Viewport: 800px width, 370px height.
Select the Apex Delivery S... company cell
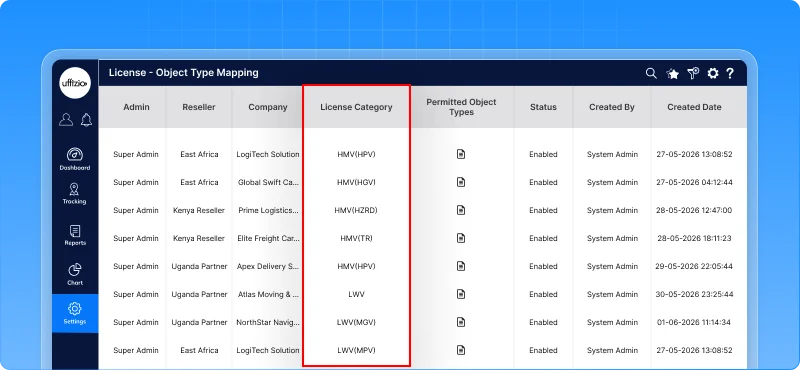click(268, 266)
